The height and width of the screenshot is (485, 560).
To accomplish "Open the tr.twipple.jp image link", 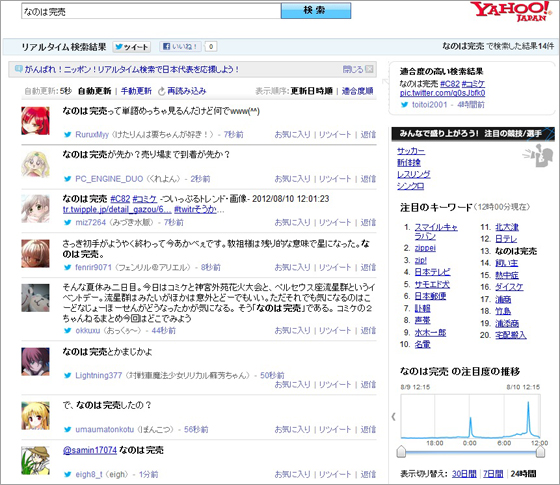I will pyautogui.click(x=117, y=210).
